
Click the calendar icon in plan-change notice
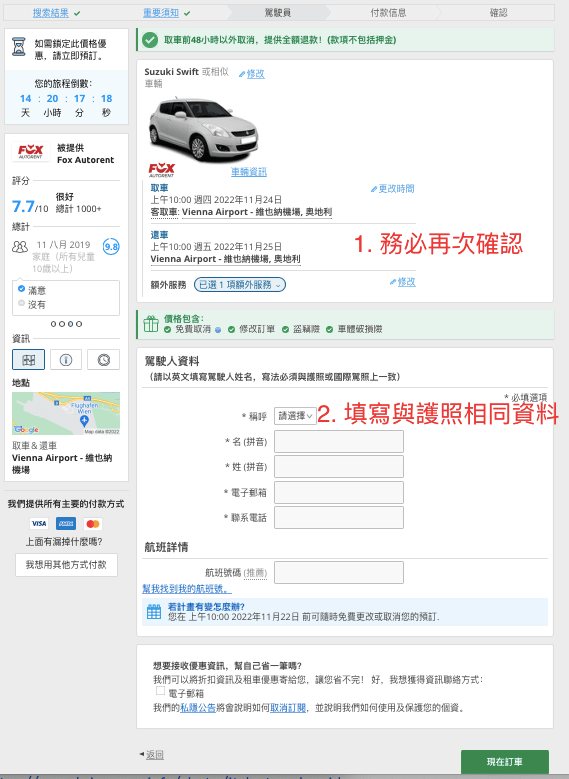pos(154,612)
